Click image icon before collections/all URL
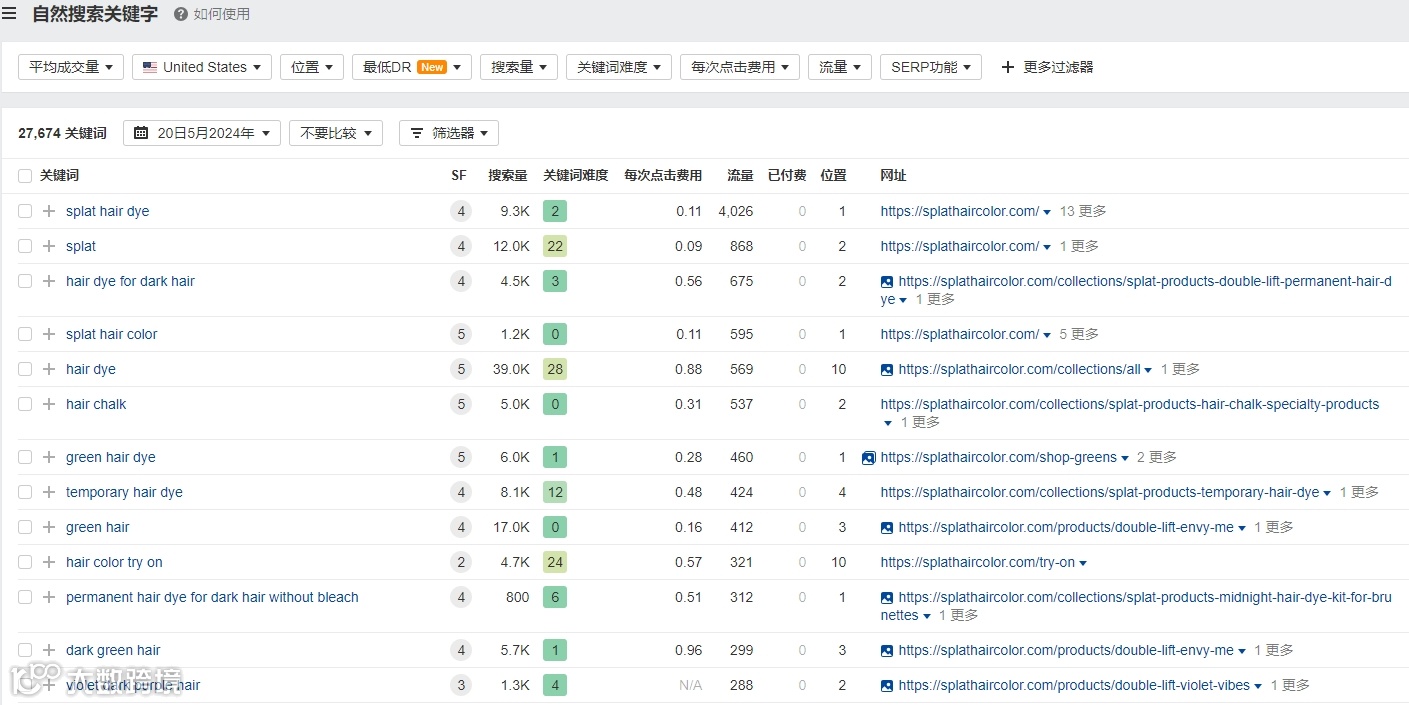 887,369
